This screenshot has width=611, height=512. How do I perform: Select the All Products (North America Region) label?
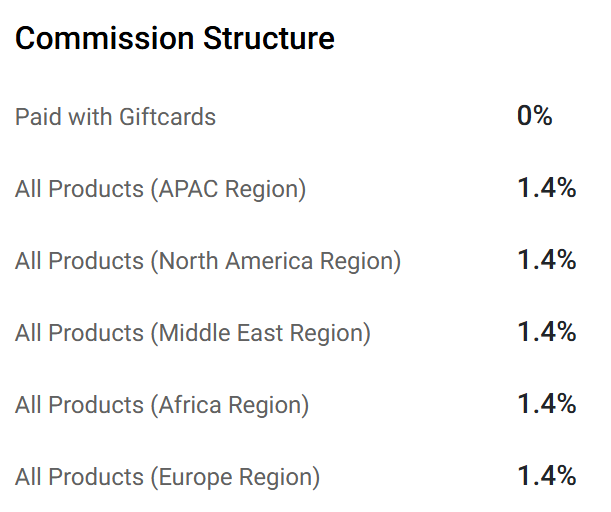pos(207,261)
